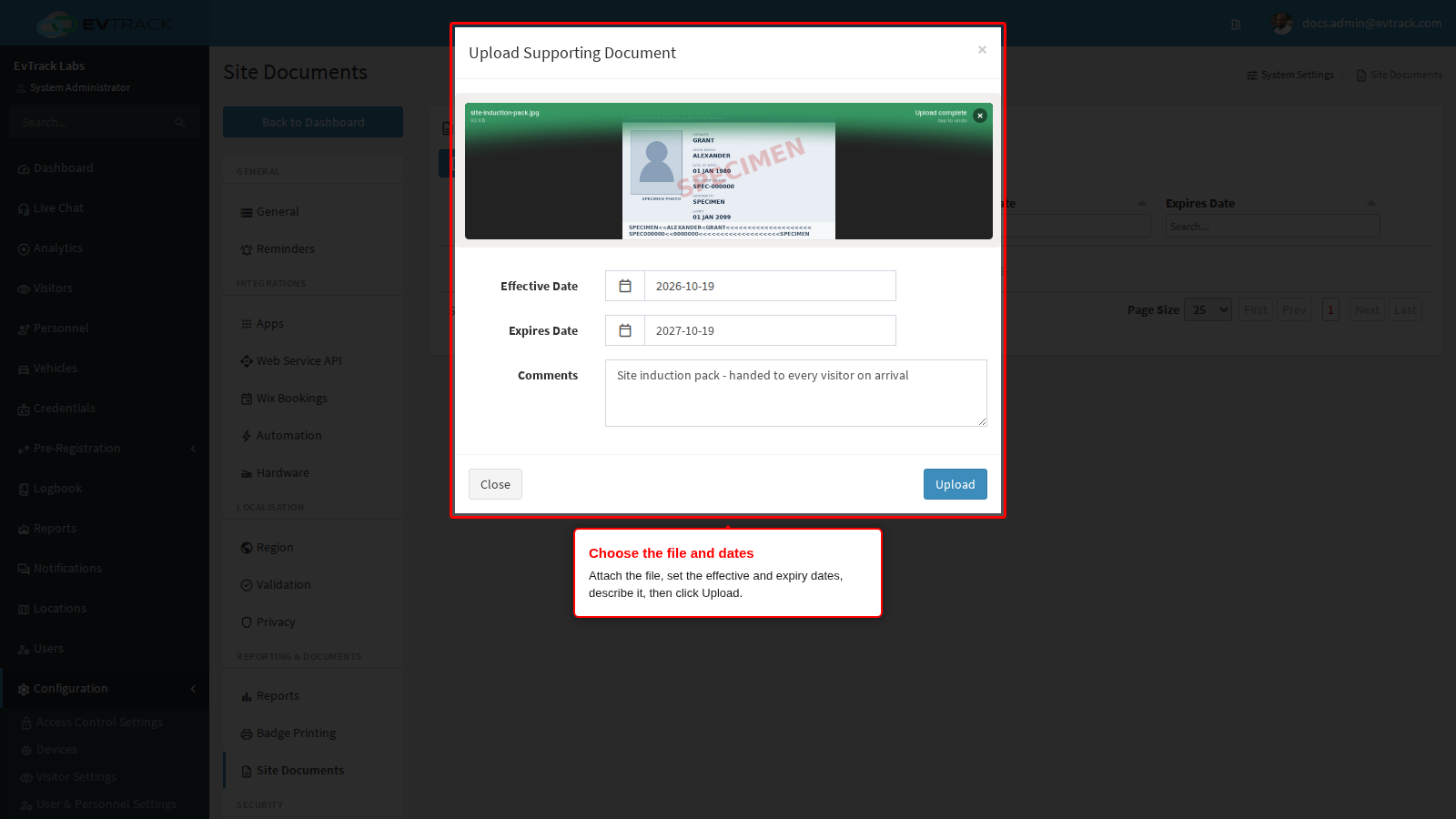Click the Close button in dialog footer
The height and width of the screenshot is (819, 1456).
[495, 484]
